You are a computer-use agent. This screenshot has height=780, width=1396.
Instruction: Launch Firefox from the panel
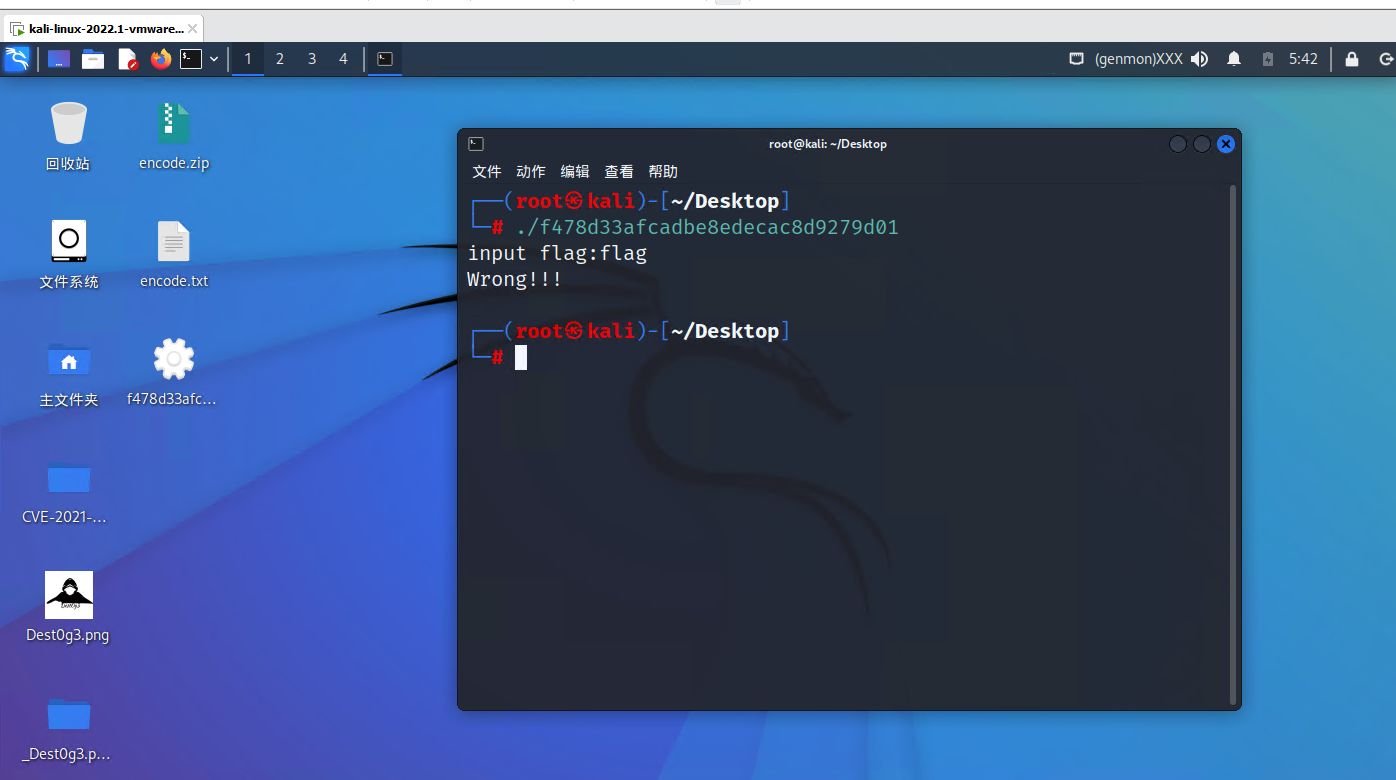161,59
